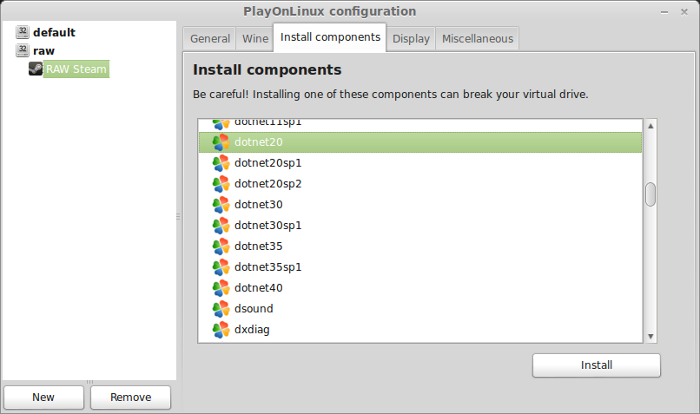Open the Miscellaneous tab
This screenshot has height=414, width=700.
click(x=477, y=39)
